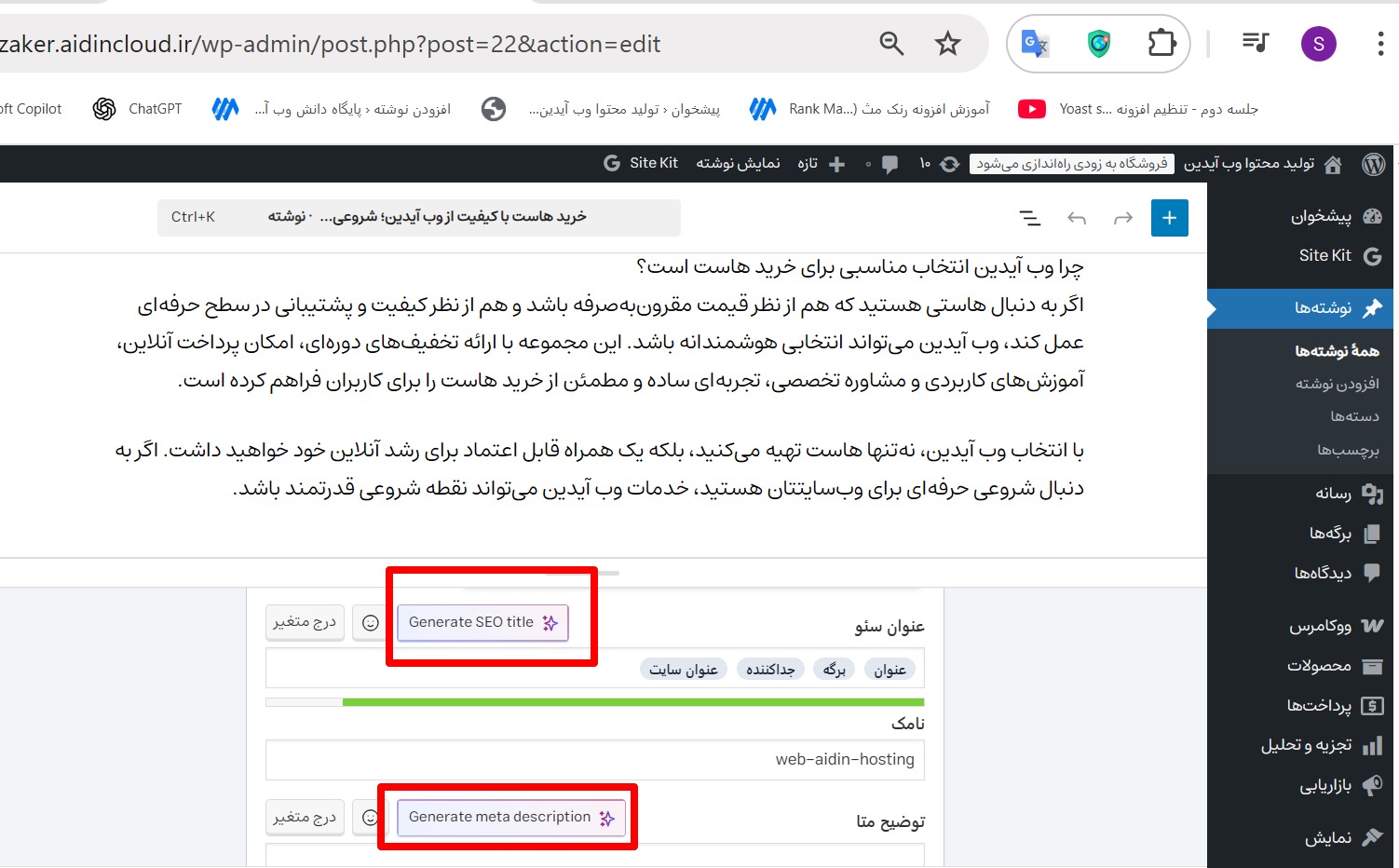Click the updates refresh icon in the admin bar
The width and height of the screenshot is (1399, 868).
click(948, 164)
